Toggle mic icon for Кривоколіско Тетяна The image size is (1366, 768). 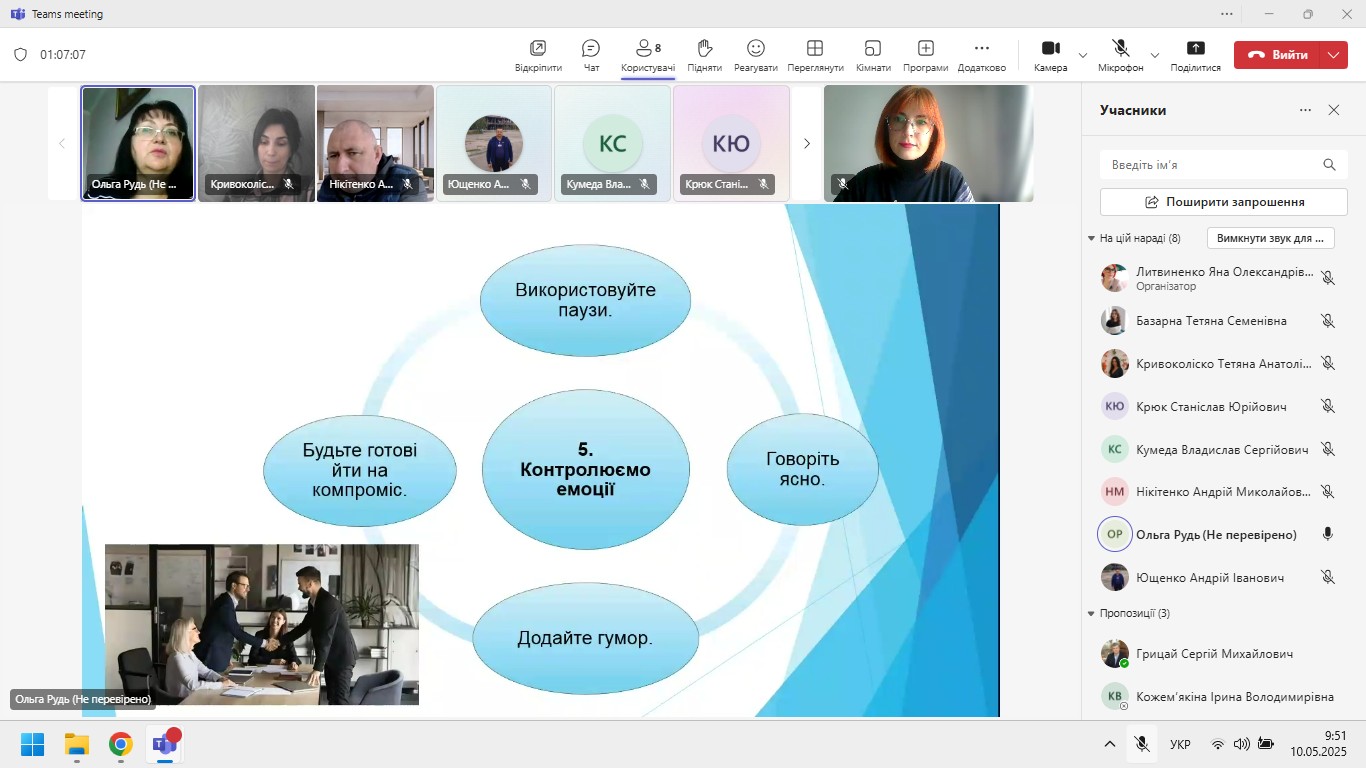[1328, 364]
